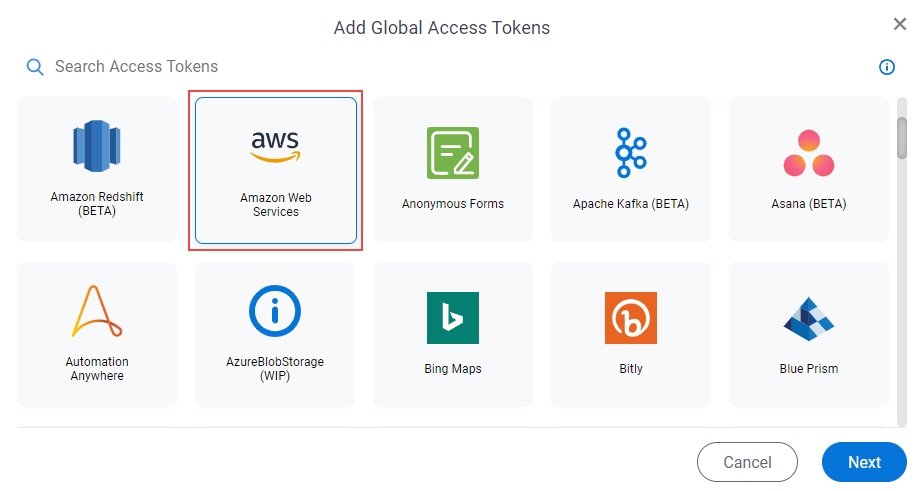Open the blue info icon
Viewport: 923px width, 491px height.
[887, 67]
